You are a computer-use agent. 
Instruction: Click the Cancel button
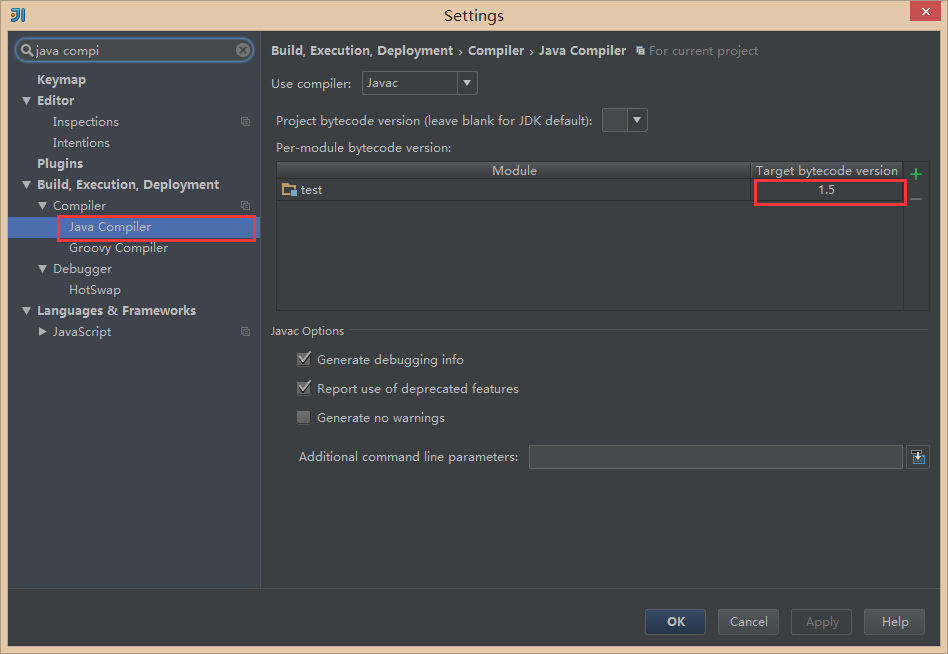point(748,621)
